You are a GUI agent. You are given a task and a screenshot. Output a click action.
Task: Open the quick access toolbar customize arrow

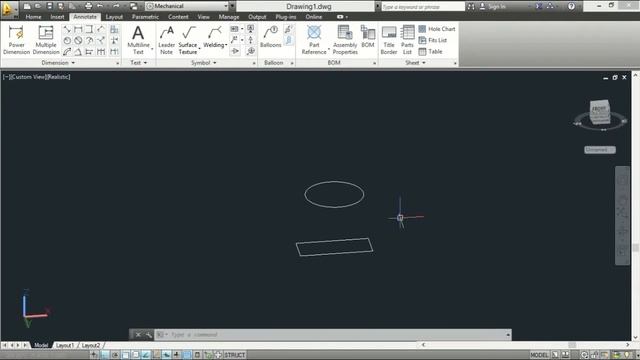pyautogui.click(x=232, y=6)
